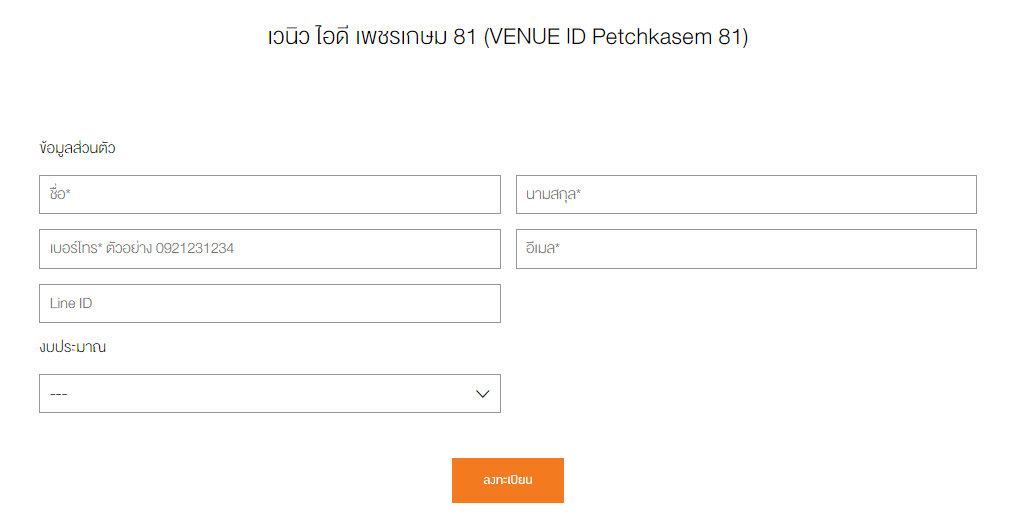Click the งบประมาณ label above the dropdown

coord(73,347)
